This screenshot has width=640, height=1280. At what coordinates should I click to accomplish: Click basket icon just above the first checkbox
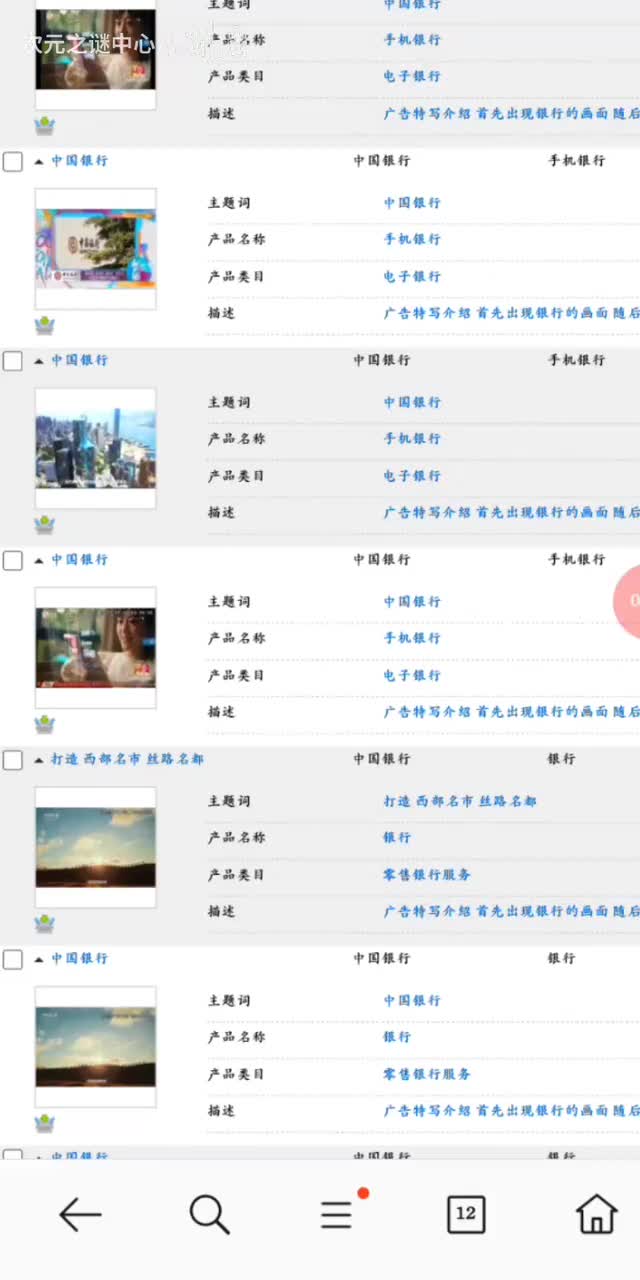tap(44, 126)
